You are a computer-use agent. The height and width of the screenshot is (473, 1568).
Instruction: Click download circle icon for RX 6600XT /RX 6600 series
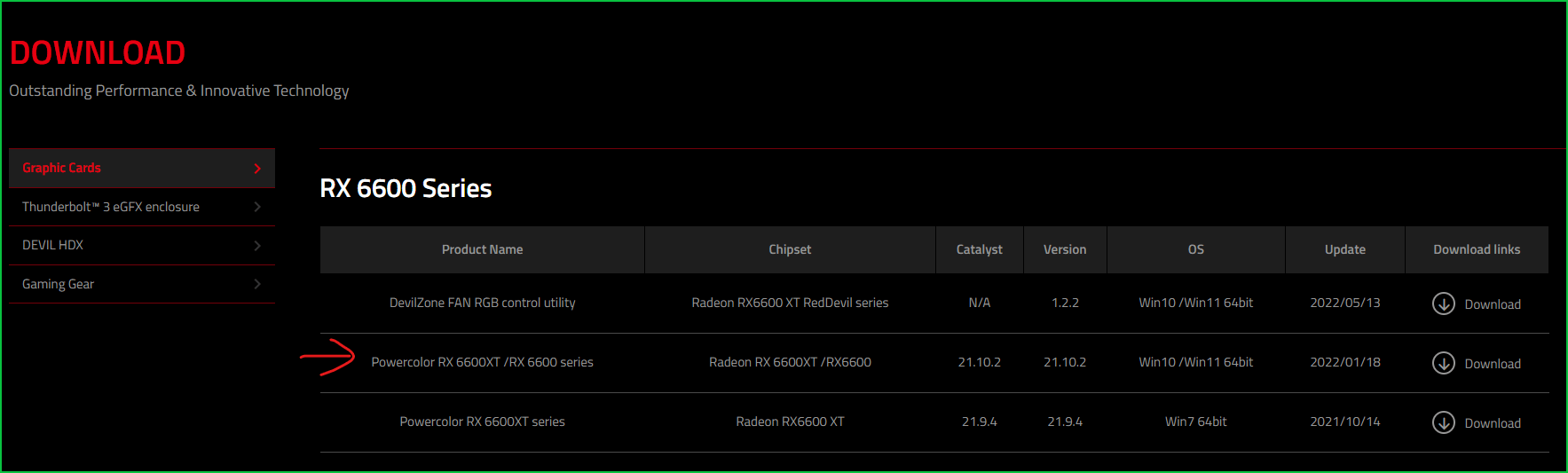click(x=1443, y=363)
